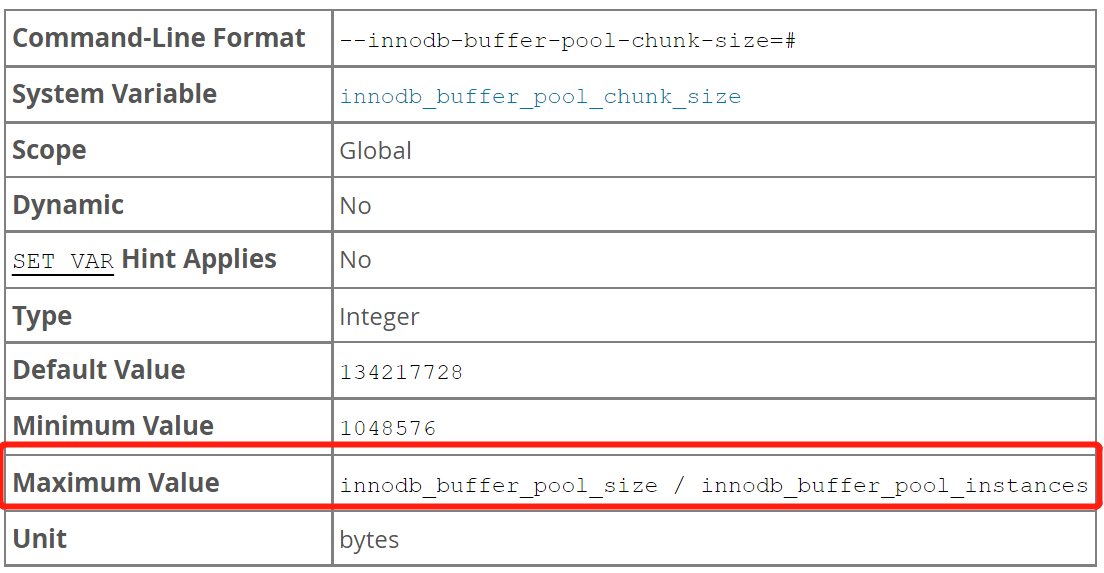Screen dimensions: 1104x573
Task: Click the bytes unit value
Action: [369, 540]
